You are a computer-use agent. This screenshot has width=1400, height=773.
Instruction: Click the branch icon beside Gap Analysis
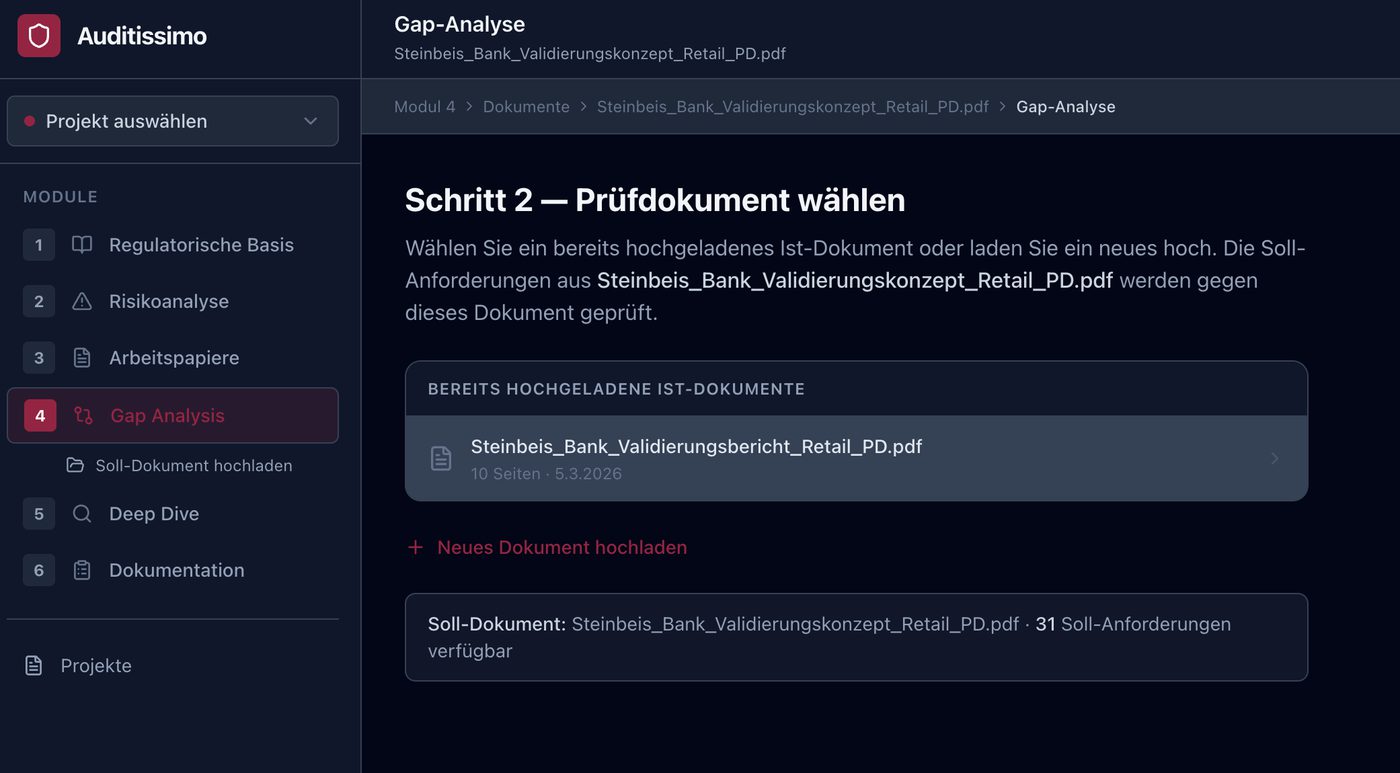[x=81, y=415]
